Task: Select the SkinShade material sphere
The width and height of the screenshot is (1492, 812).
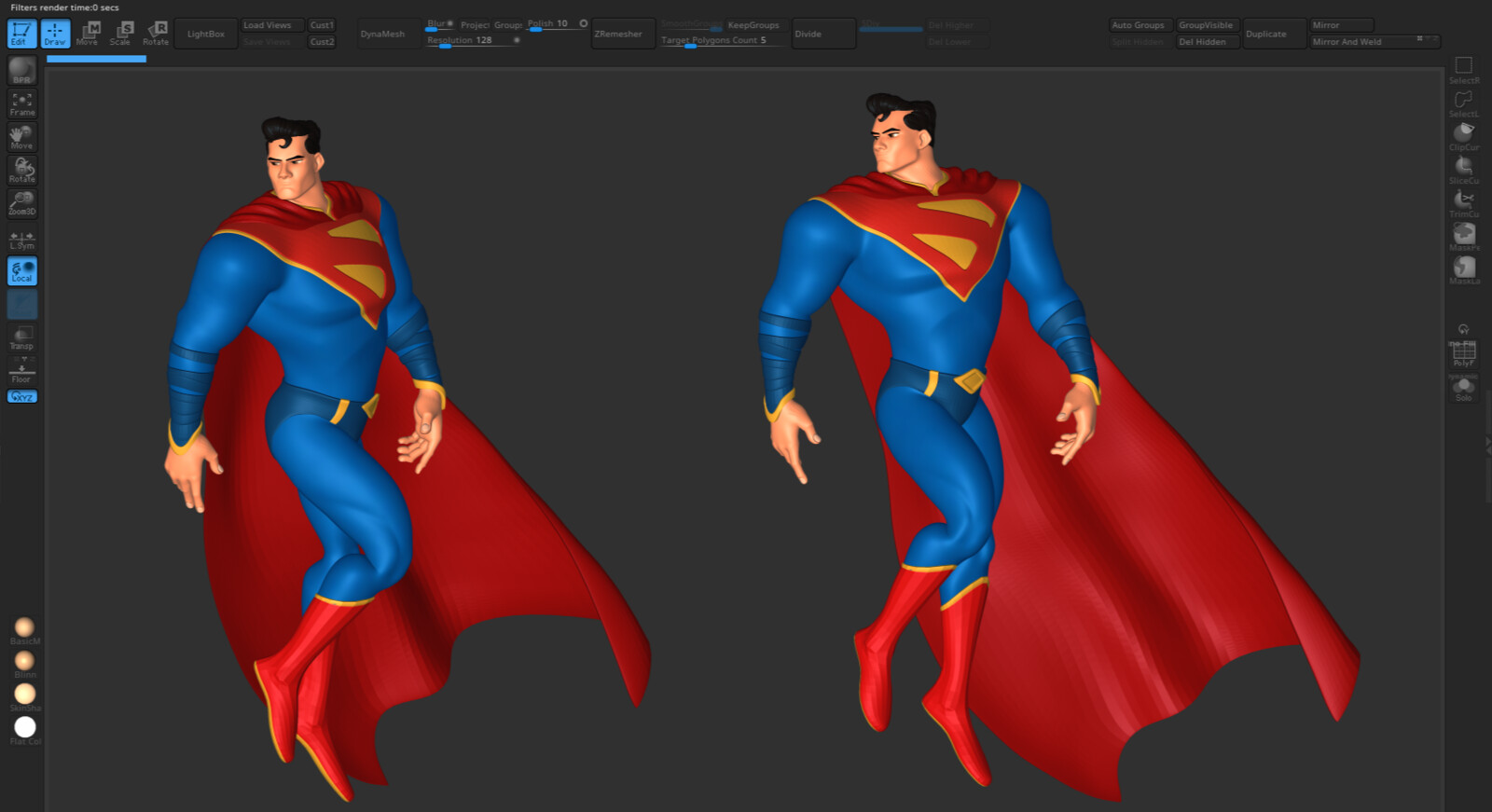Action: coord(25,697)
